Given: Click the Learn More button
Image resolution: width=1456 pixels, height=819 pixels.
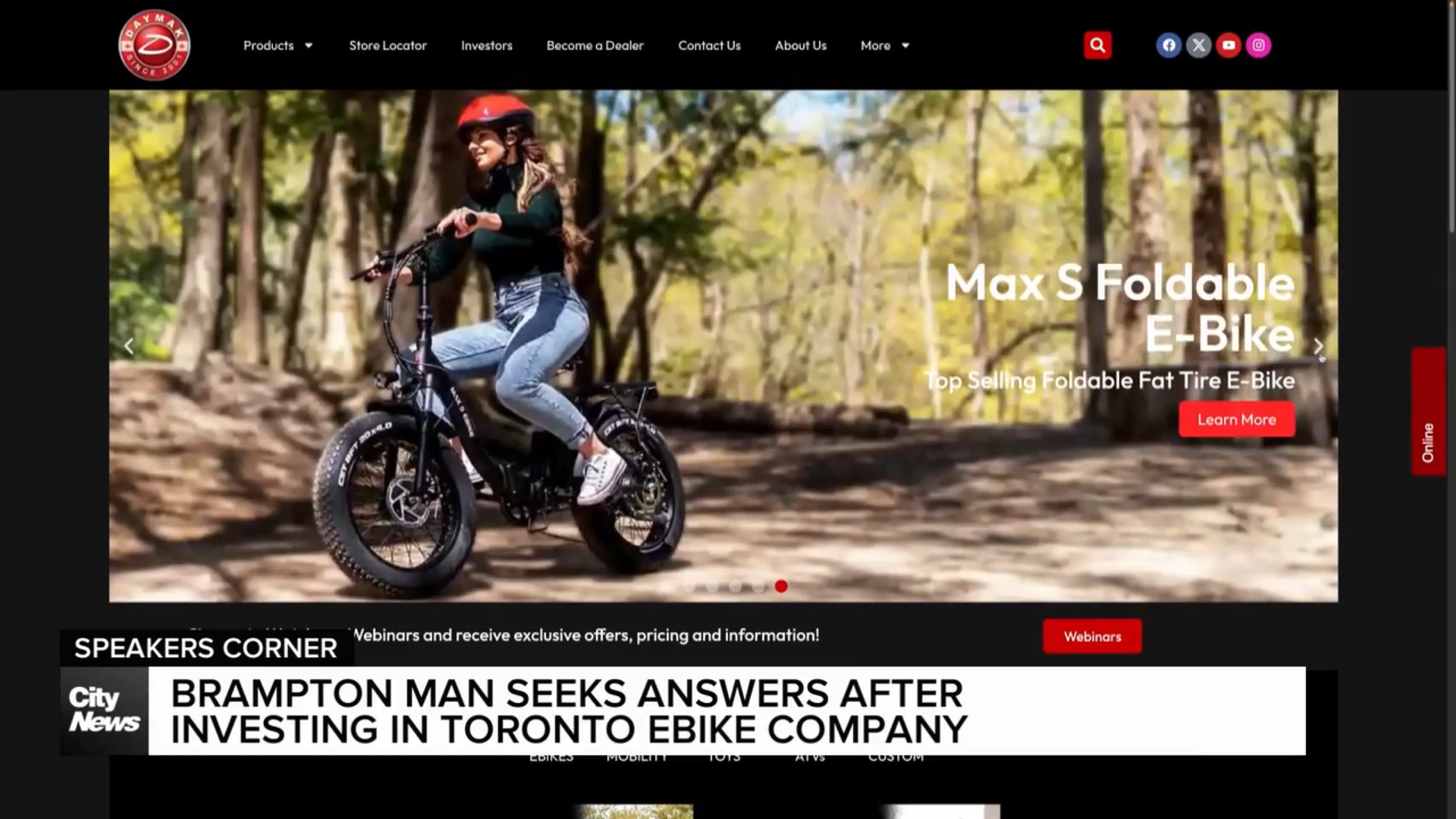Looking at the screenshot, I should 1237,419.
